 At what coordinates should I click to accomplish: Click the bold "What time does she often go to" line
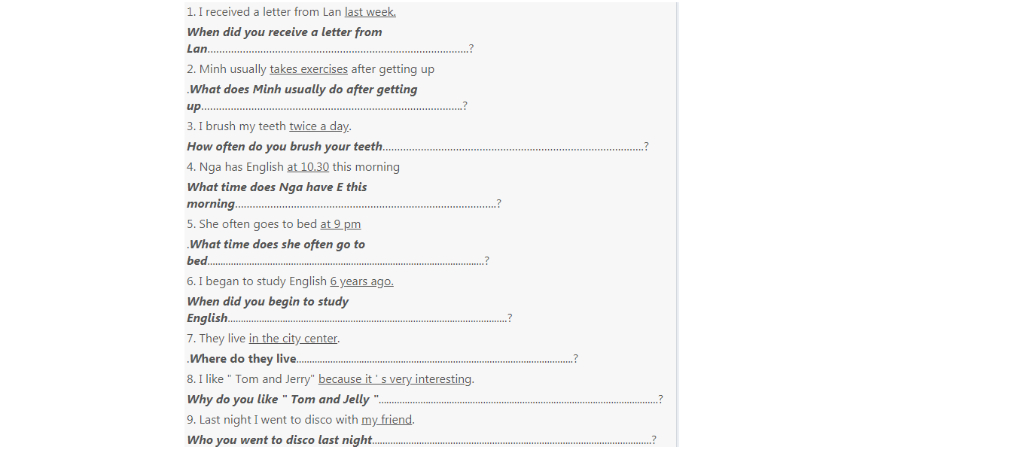point(277,244)
